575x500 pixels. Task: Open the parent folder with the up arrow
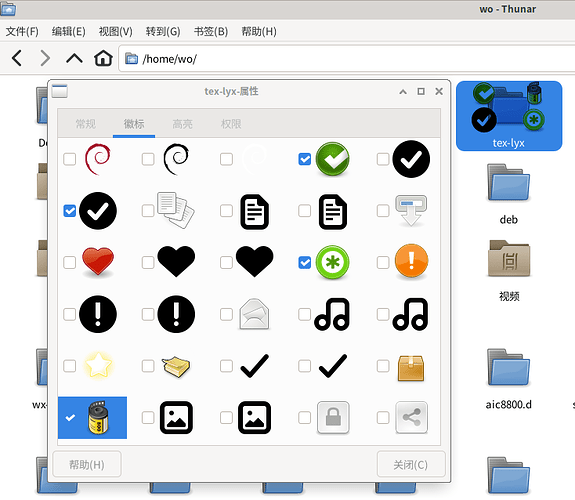point(74,58)
